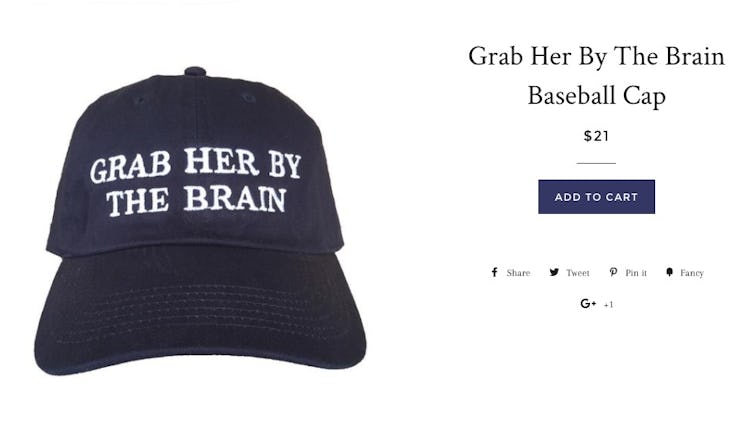
Task: Click the Google Plus G+ icon
Action: pyautogui.click(x=588, y=303)
